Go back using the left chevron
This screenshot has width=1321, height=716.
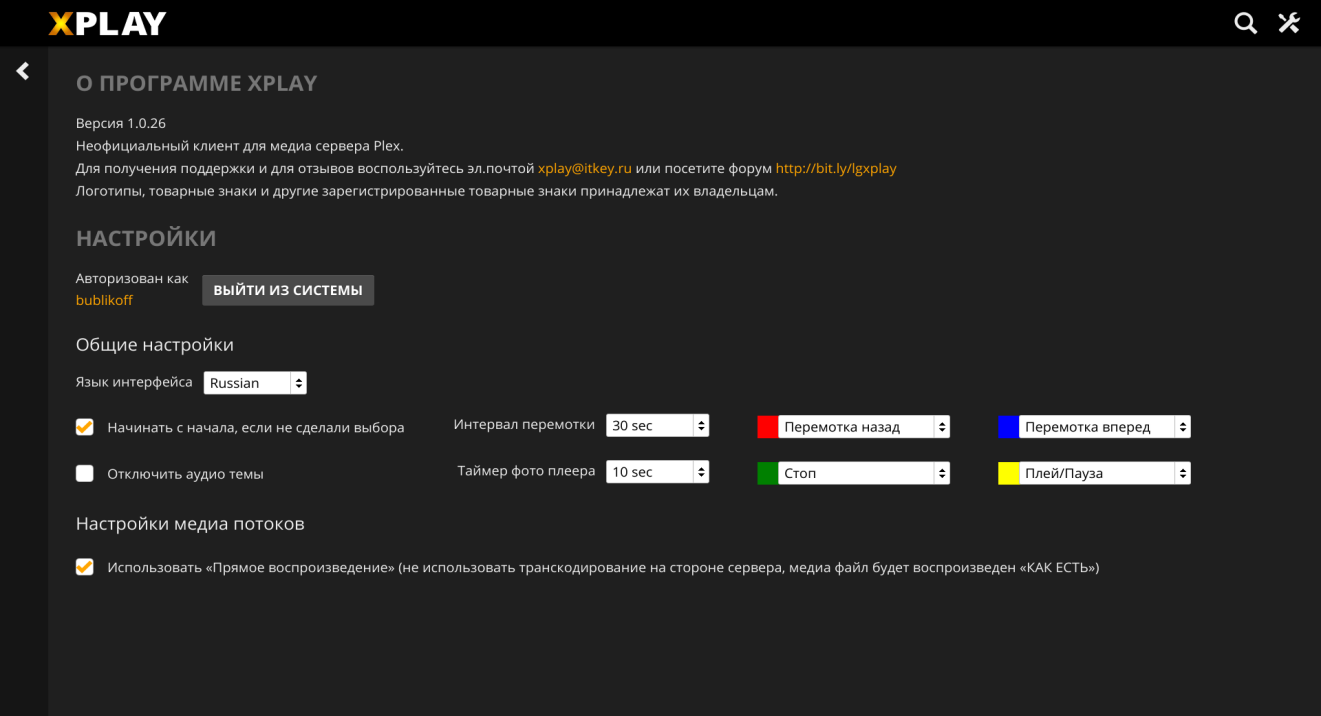pos(23,71)
